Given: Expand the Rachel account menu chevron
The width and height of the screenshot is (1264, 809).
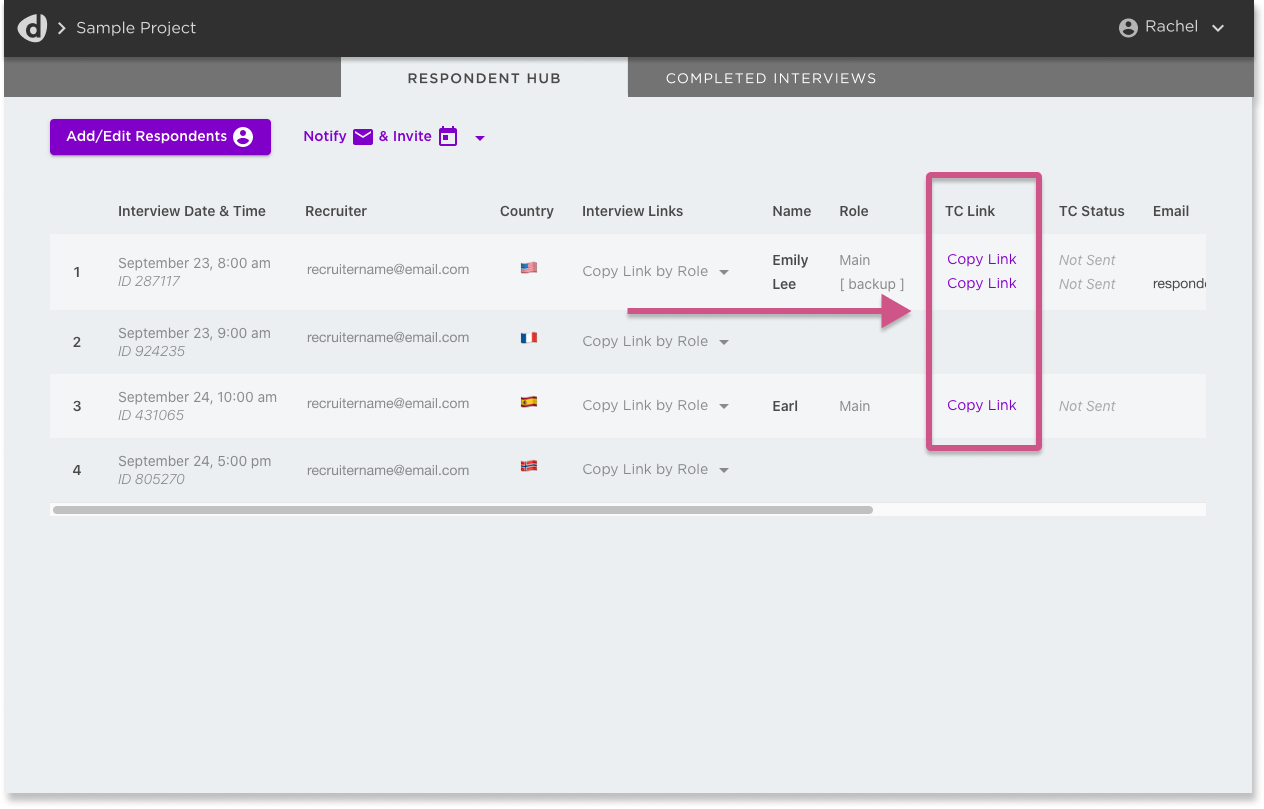Looking at the screenshot, I should pos(1218,29).
